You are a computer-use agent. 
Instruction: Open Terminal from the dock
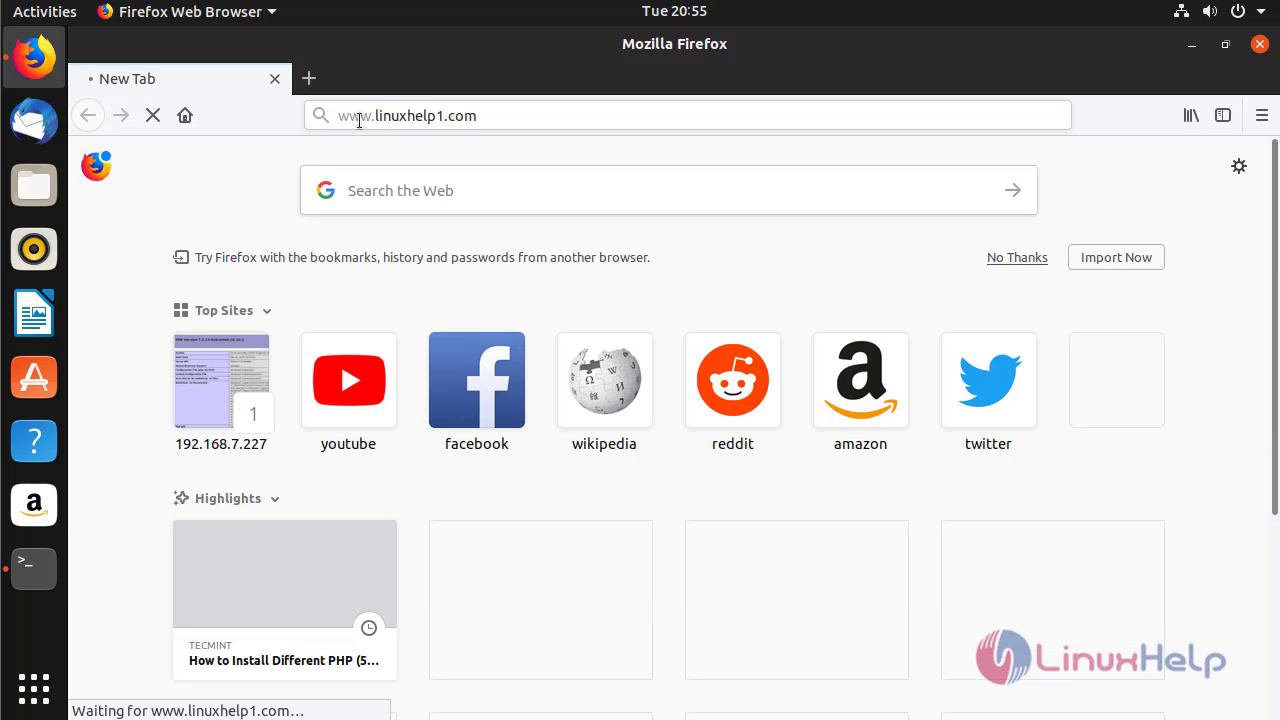pos(34,569)
